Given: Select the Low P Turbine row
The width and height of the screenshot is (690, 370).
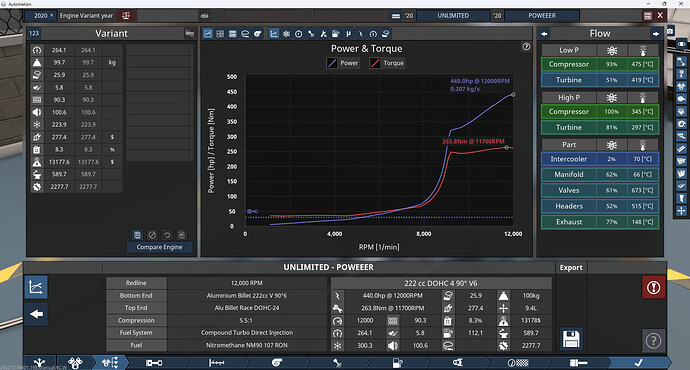Looking at the screenshot, I should point(600,80).
